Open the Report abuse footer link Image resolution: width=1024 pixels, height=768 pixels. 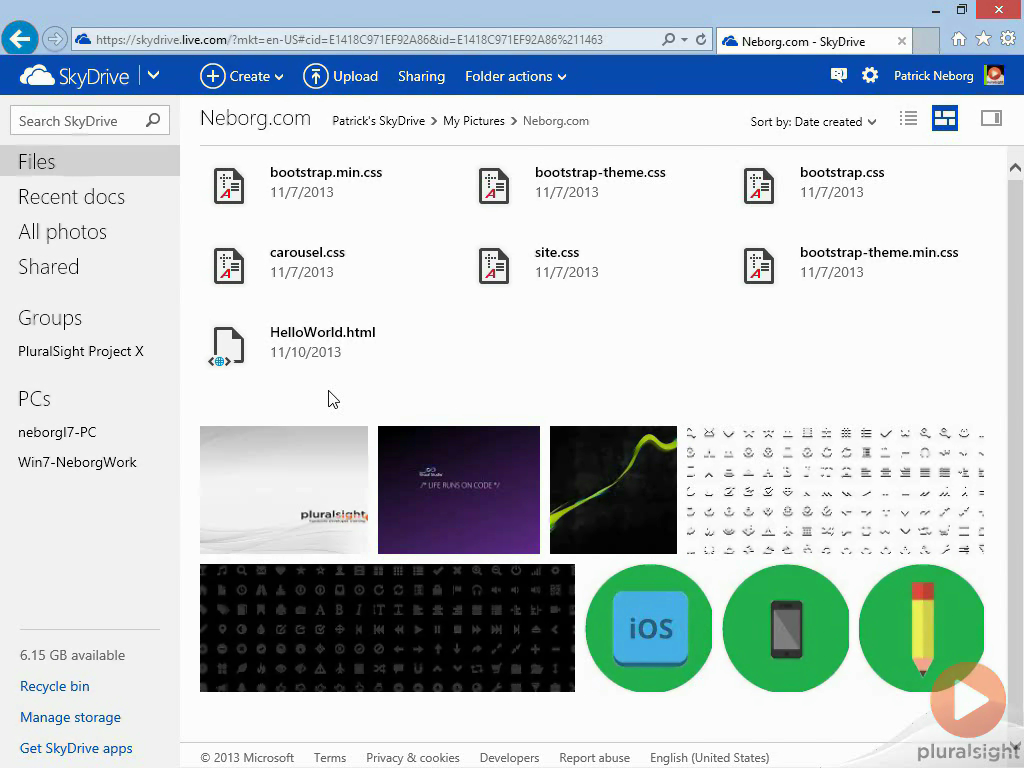[x=594, y=758]
